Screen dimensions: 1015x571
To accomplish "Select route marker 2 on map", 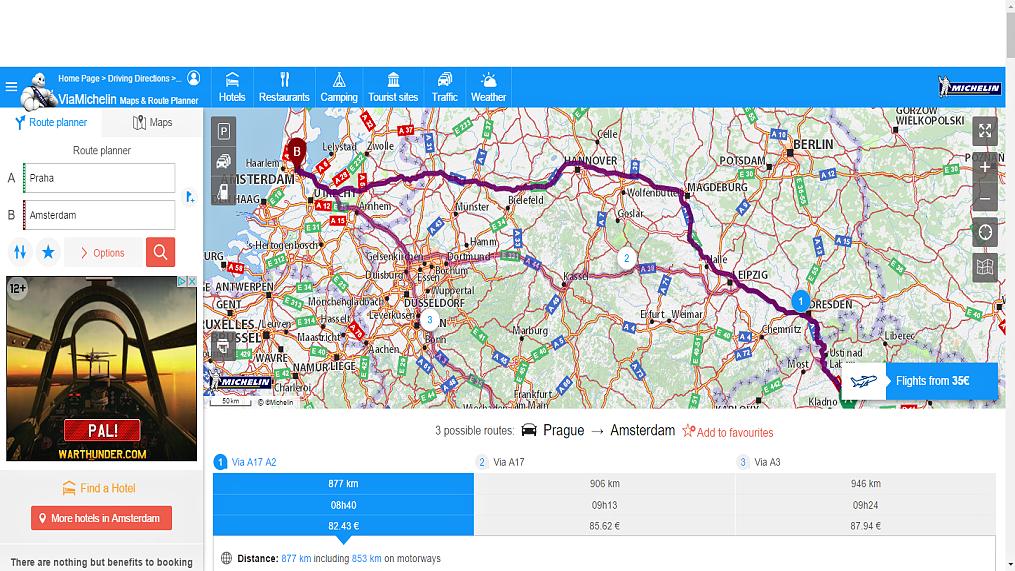I will point(626,258).
